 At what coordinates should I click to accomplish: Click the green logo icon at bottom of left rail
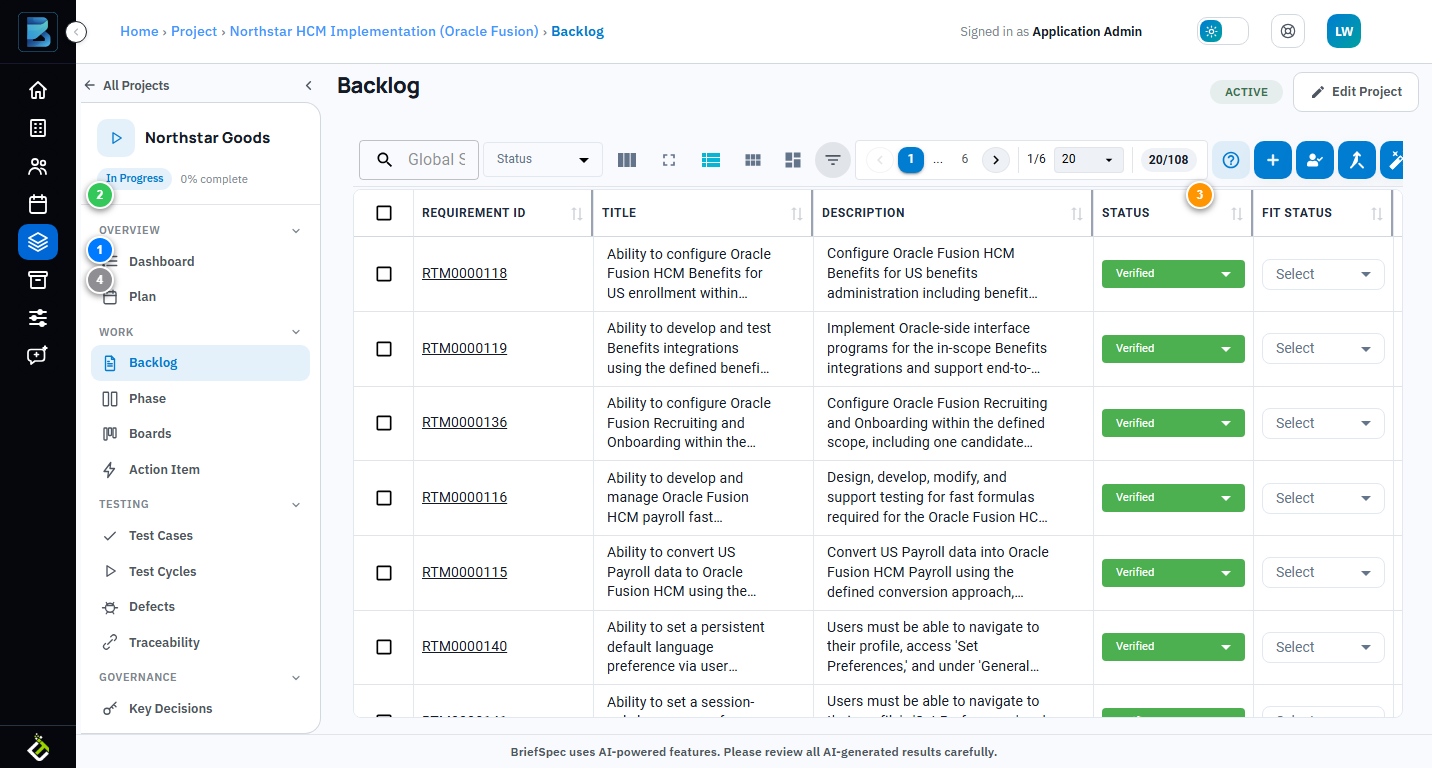(38, 747)
